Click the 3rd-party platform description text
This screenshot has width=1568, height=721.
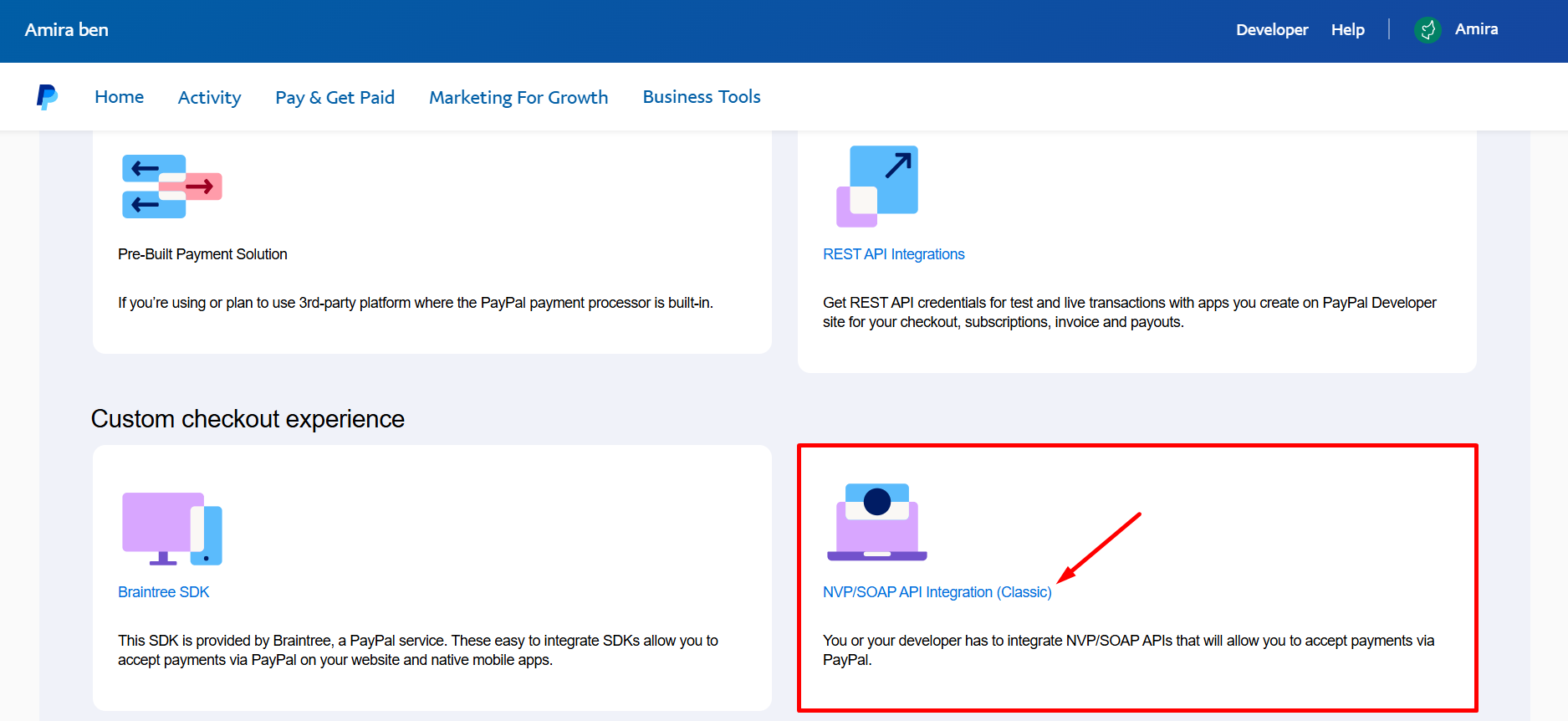[x=416, y=303]
